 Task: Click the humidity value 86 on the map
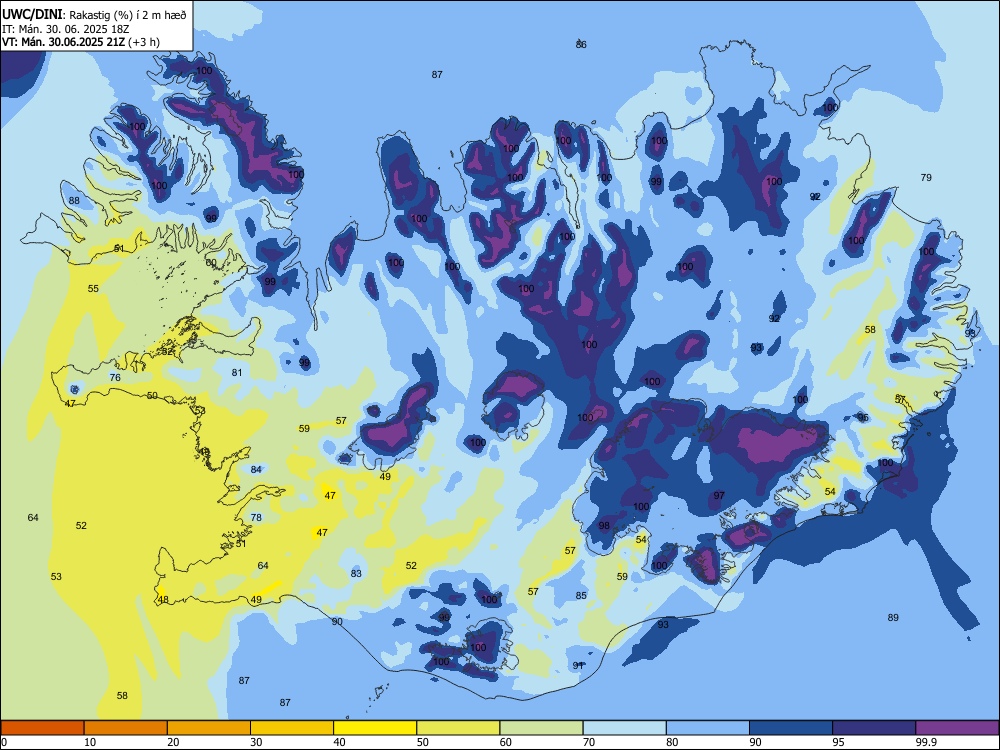click(581, 45)
